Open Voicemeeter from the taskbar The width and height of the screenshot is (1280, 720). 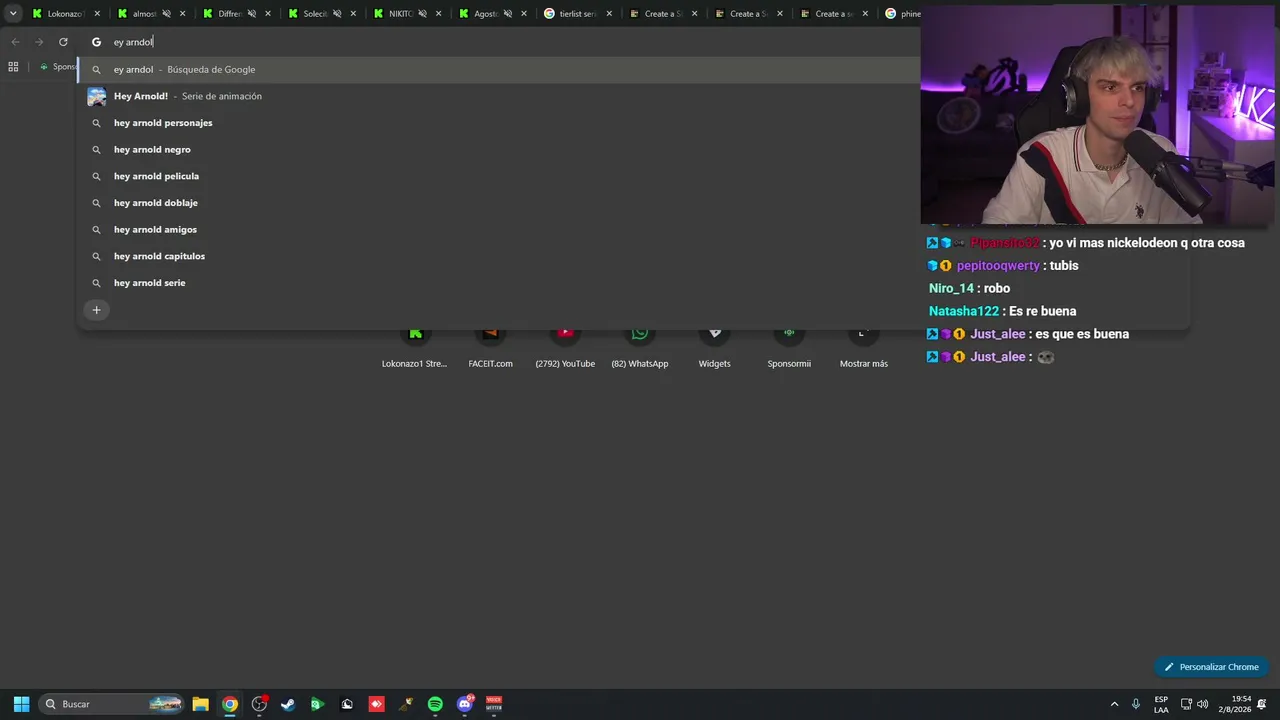(494, 704)
